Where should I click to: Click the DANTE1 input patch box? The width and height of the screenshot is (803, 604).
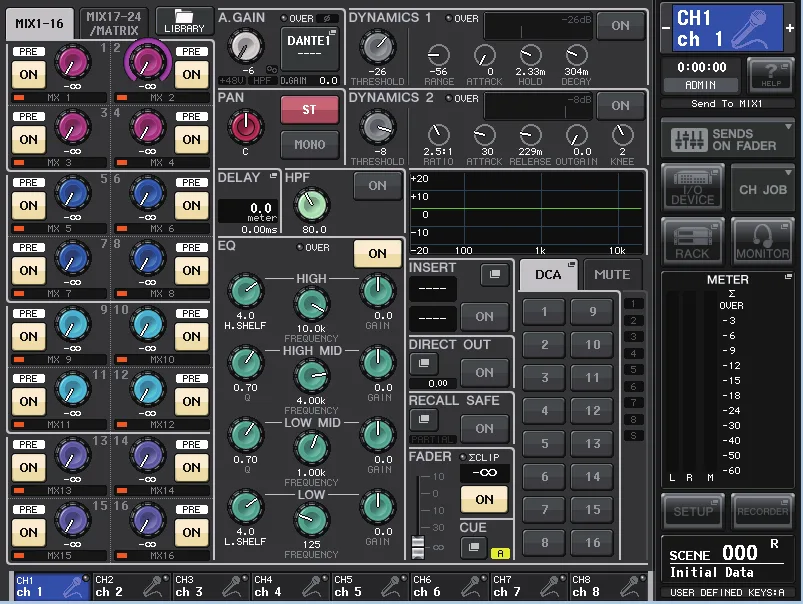click(x=310, y=49)
